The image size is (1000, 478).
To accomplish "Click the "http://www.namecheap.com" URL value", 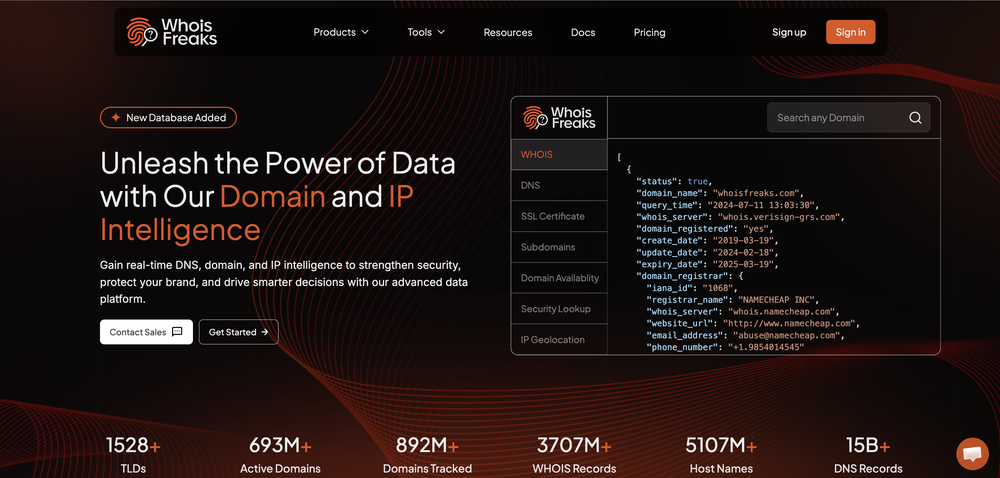I will point(789,324).
